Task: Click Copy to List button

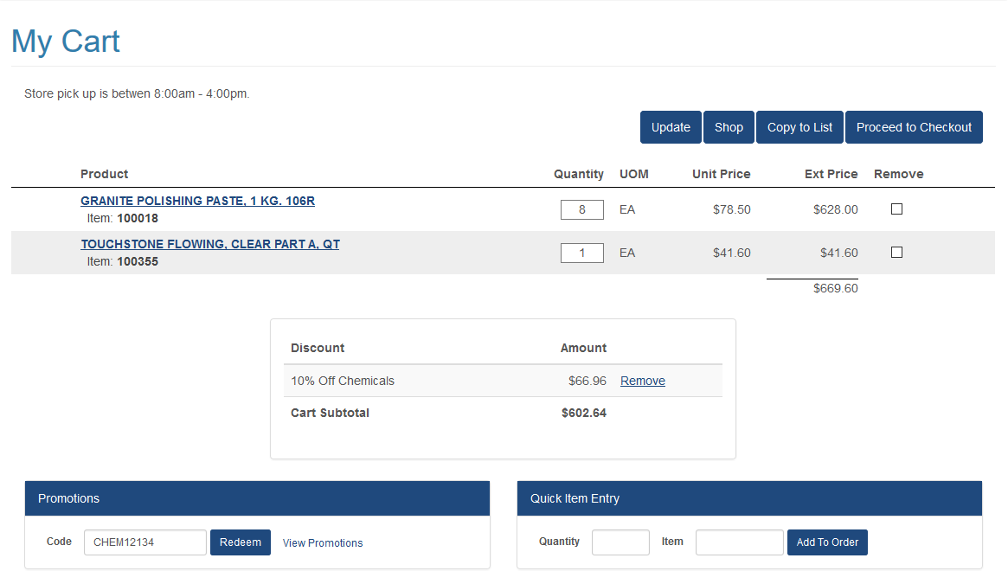Action: click(x=799, y=127)
